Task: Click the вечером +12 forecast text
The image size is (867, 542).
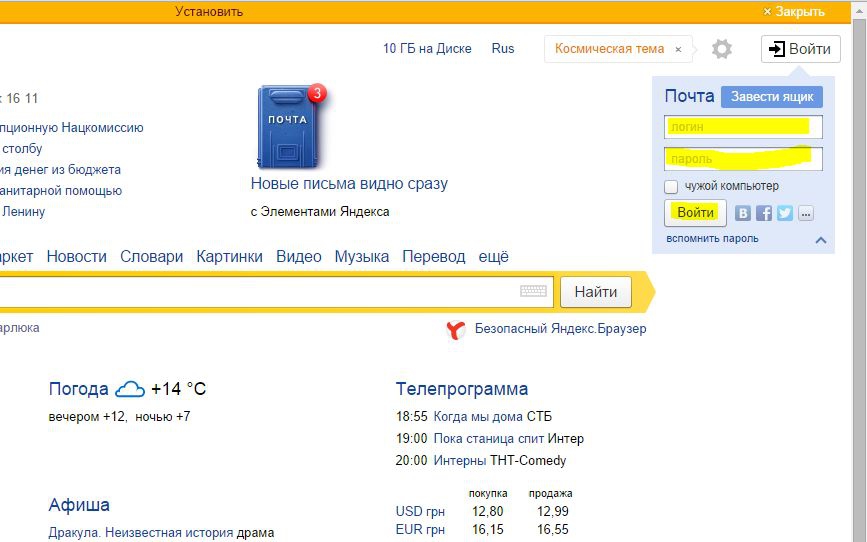Action: pos(87,416)
